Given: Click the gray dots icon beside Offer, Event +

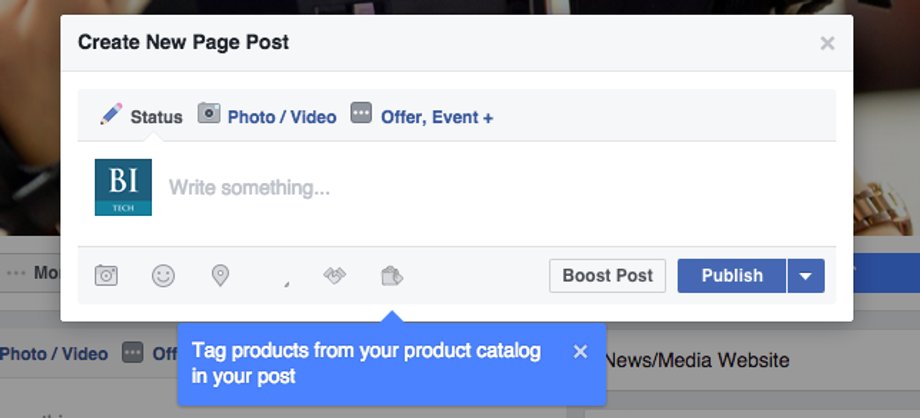Looking at the screenshot, I should click(361, 113).
